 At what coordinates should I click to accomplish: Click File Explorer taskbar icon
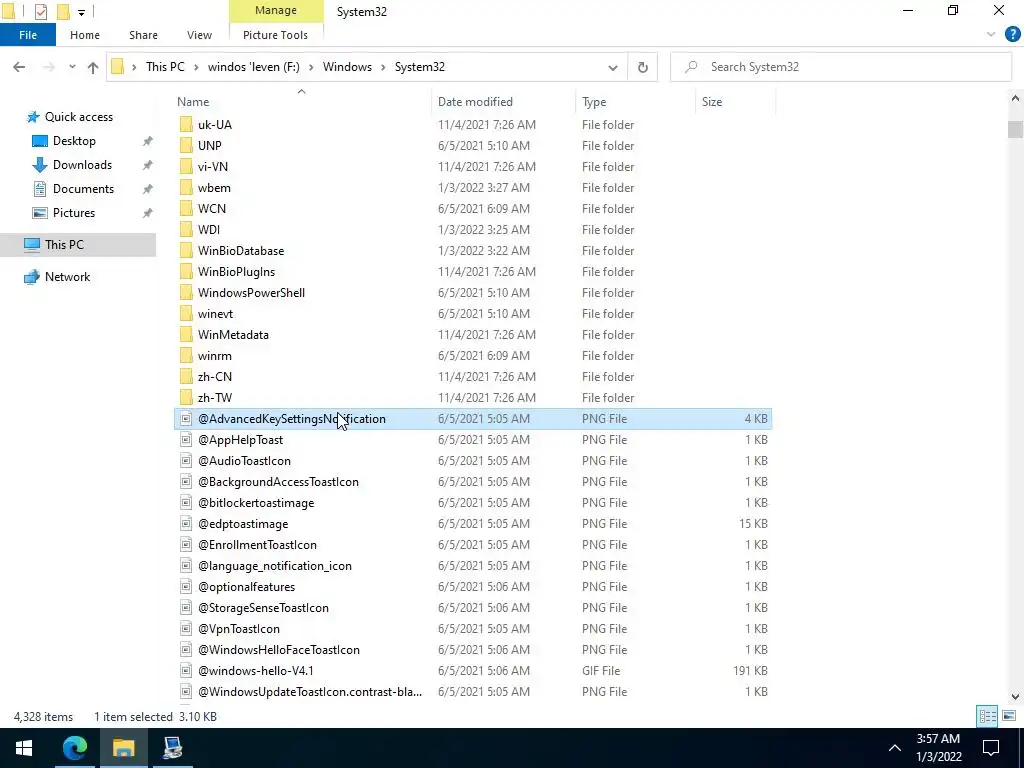123,748
